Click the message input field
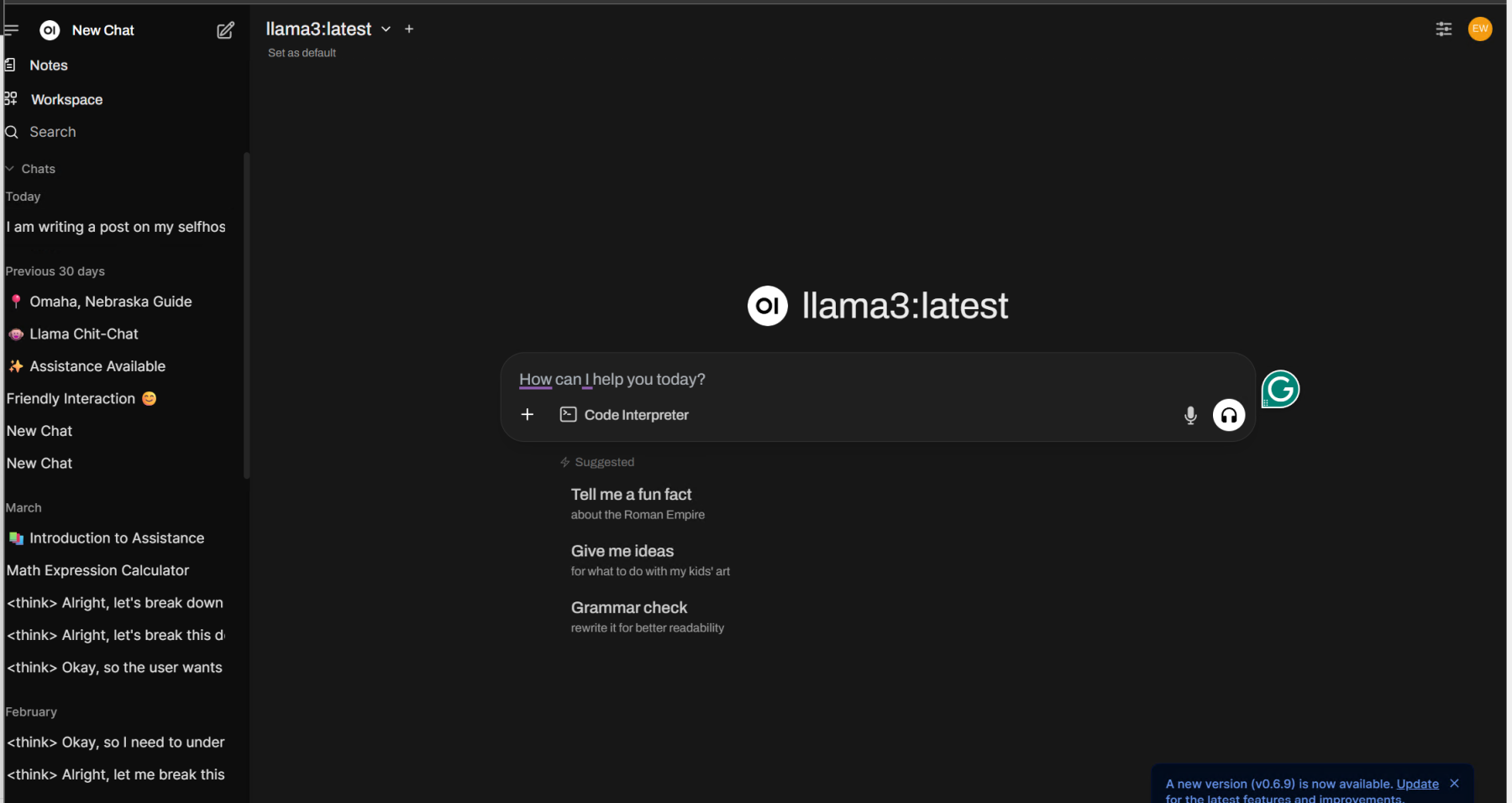Image resolution: width=1512 pixels, height=803 pixels. (840, 380)
